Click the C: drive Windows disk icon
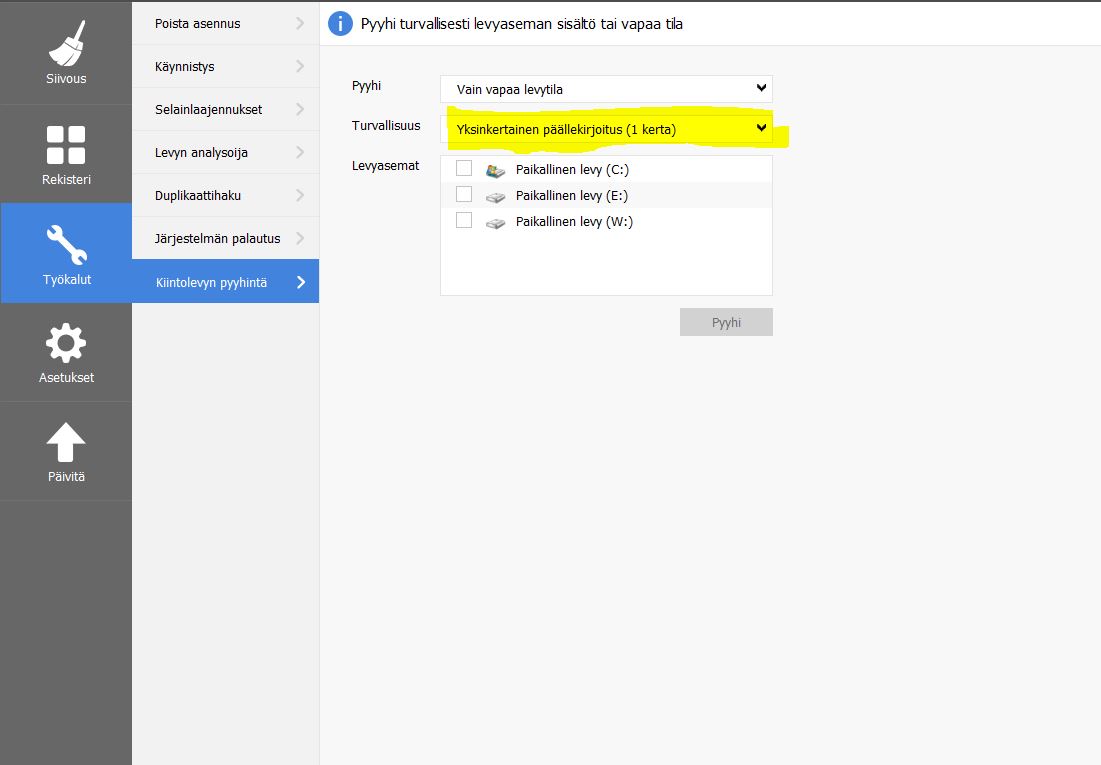1101x765 pixels. point(496,170)
